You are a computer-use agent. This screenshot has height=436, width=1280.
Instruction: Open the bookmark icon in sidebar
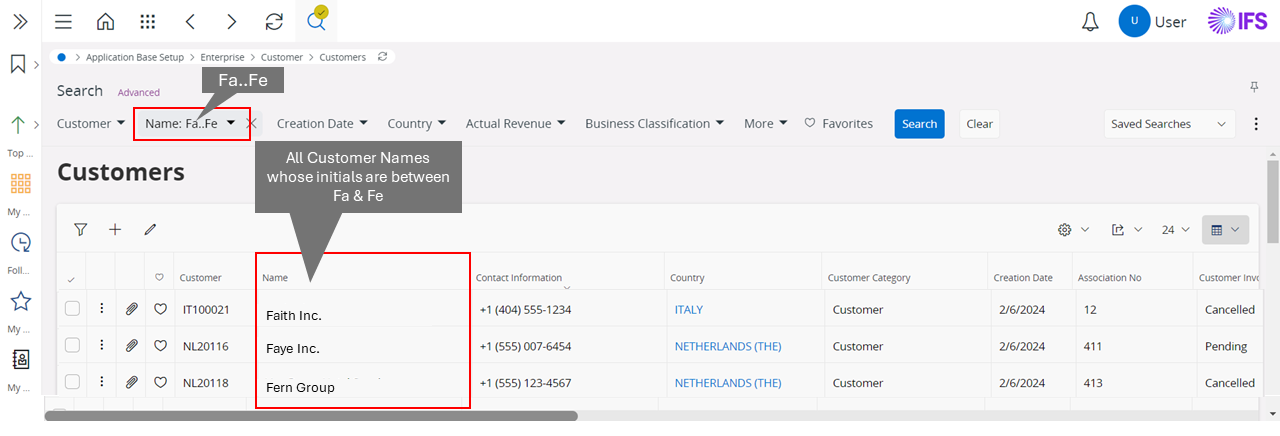18,64
